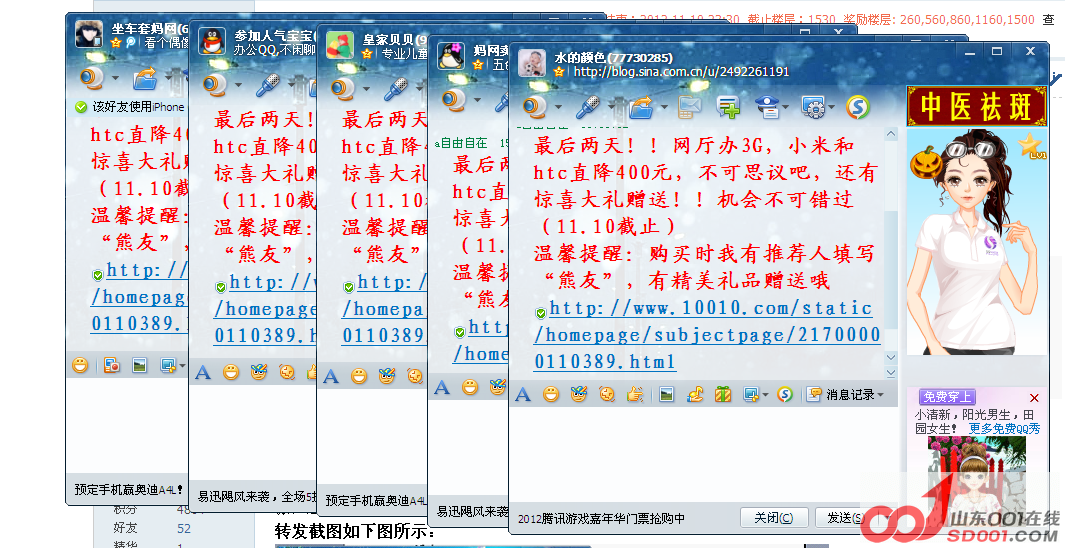
Task: Close the QQ秀 ad with red X
Action: 1034,398
